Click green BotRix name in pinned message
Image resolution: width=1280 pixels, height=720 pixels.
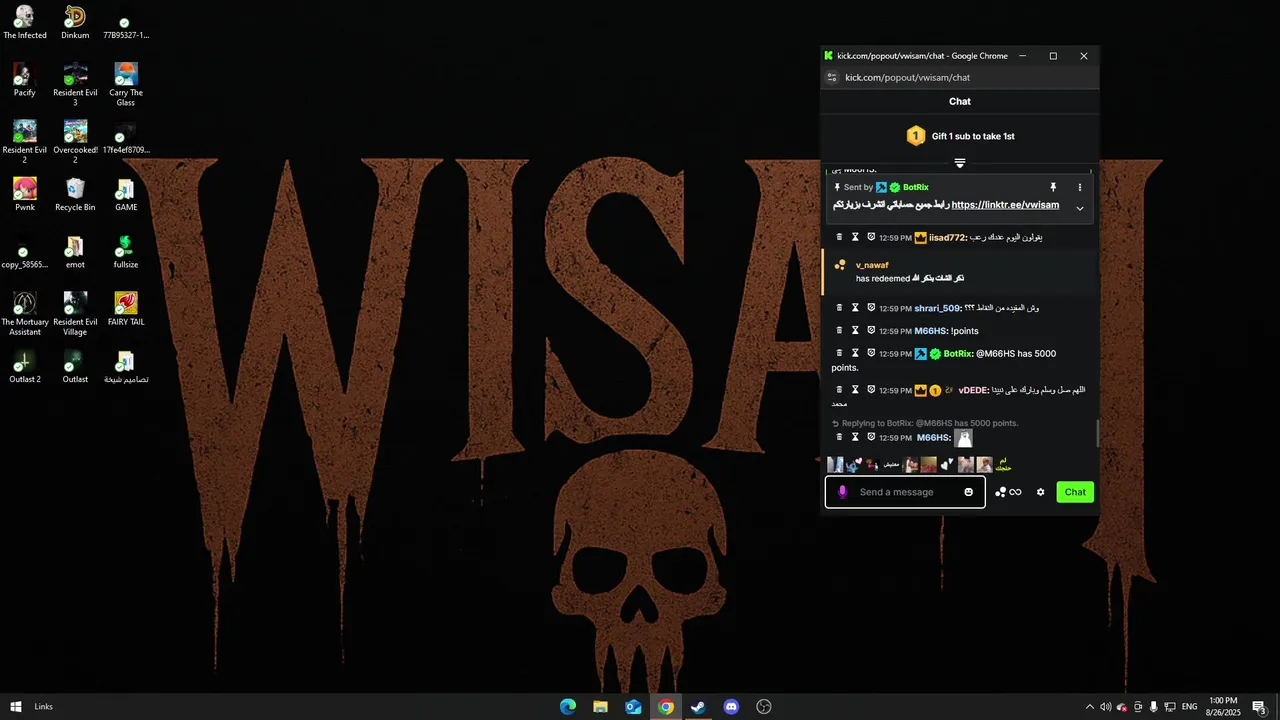pos(916,187)
